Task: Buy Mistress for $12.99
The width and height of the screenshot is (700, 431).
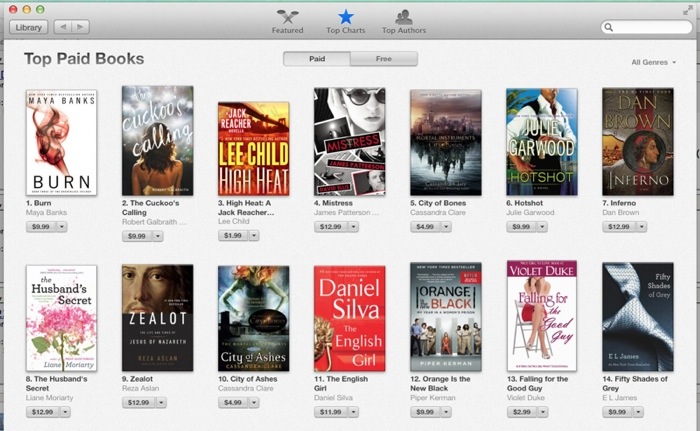Action: (x=330, y=227)
